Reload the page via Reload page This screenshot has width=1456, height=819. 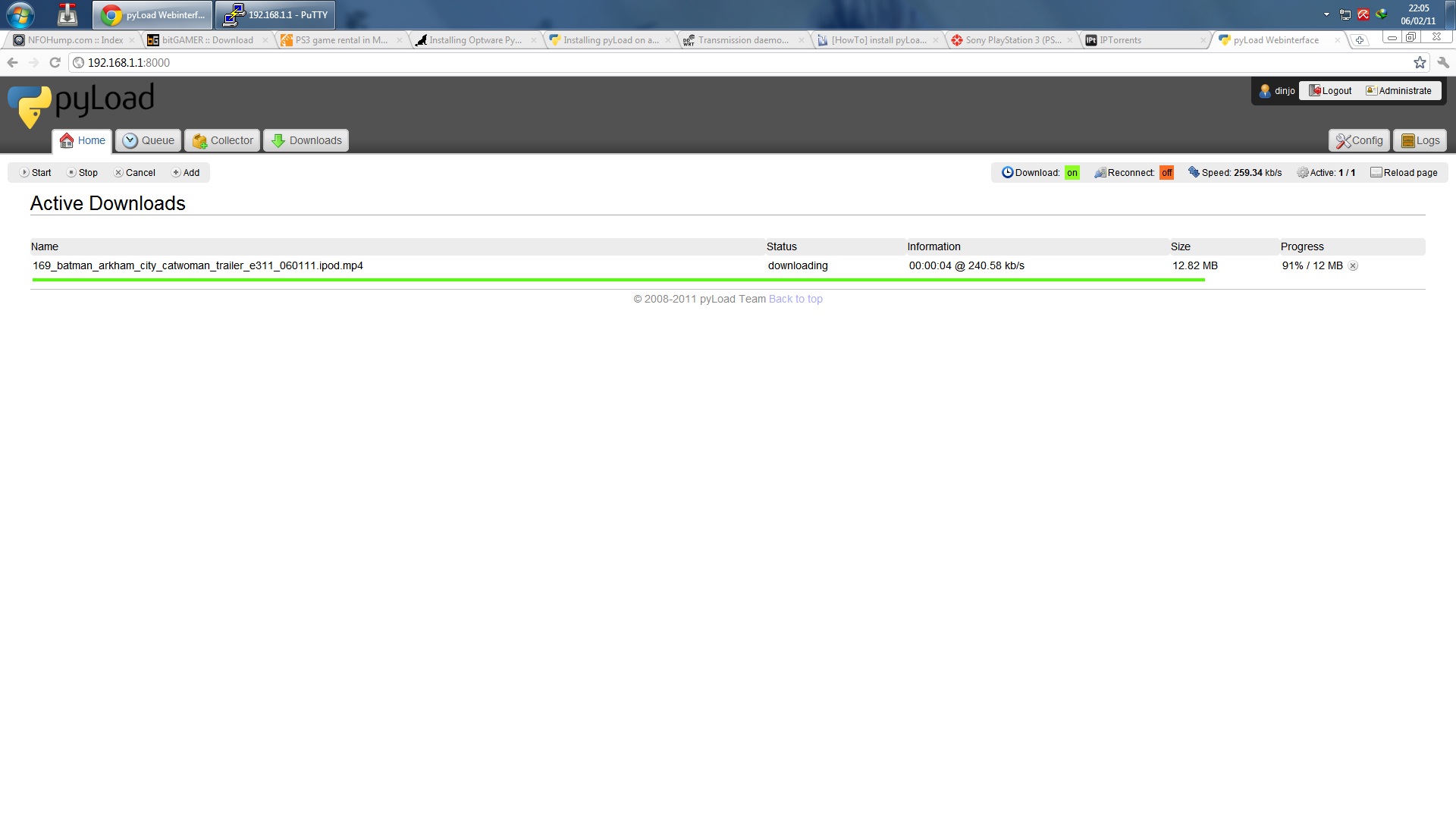1404,173
